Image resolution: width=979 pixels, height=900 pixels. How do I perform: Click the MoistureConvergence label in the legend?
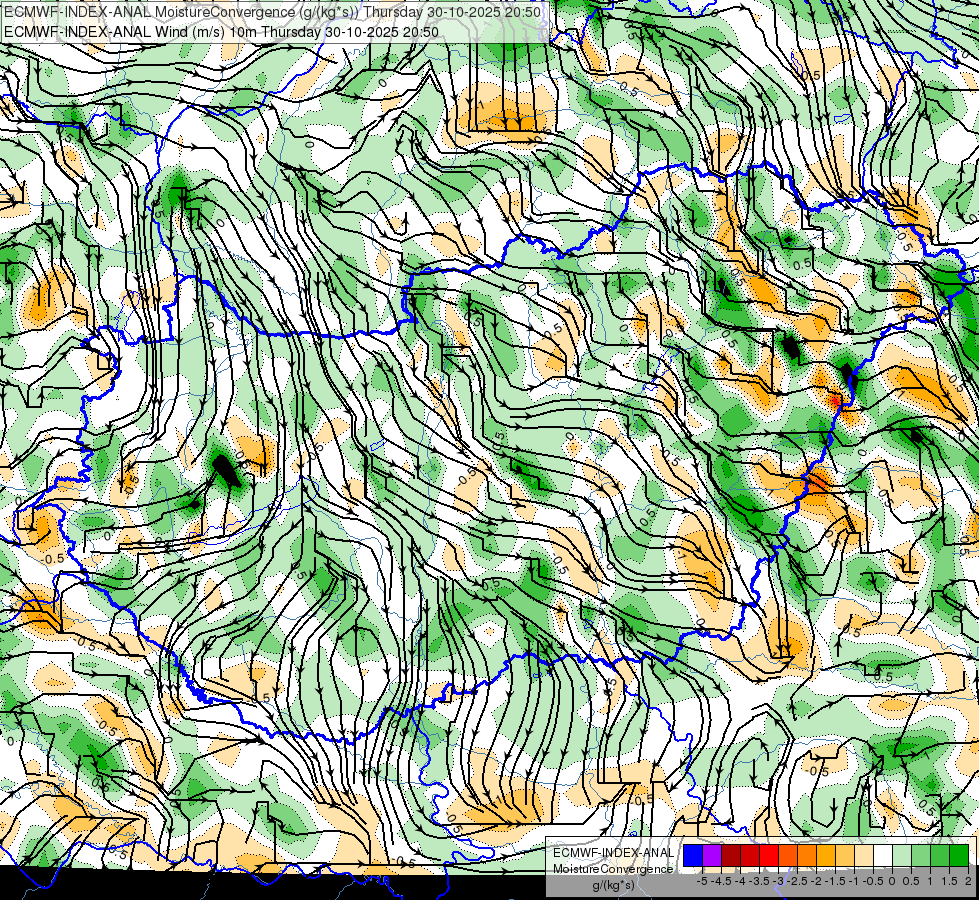[613, 869]
